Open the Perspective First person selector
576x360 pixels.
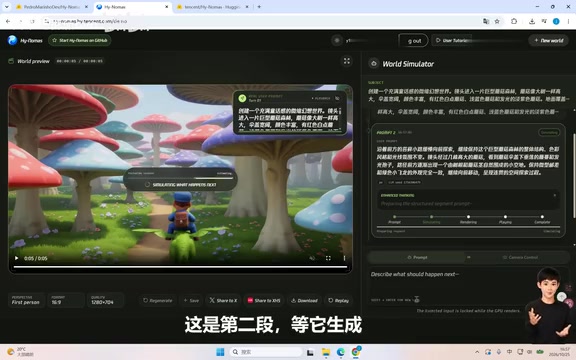pyautogui.click(x=26, y=300)
